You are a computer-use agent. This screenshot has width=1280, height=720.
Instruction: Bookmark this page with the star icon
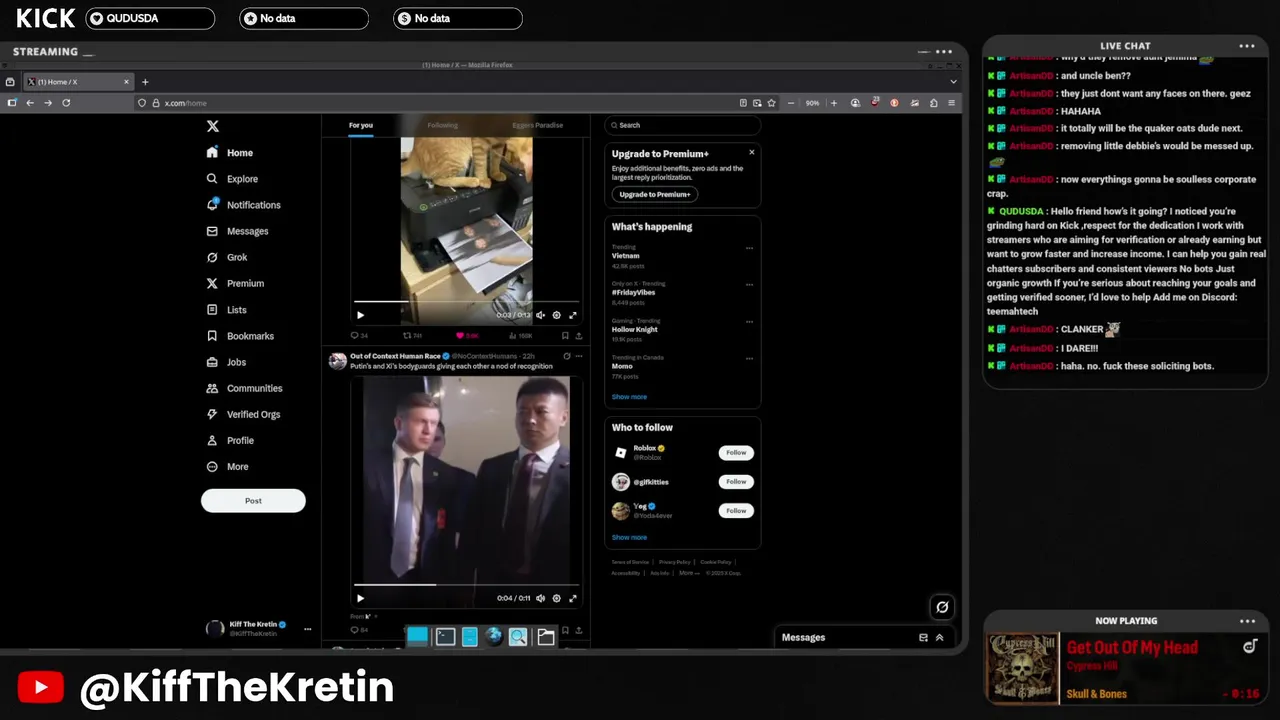pos(771,103)
